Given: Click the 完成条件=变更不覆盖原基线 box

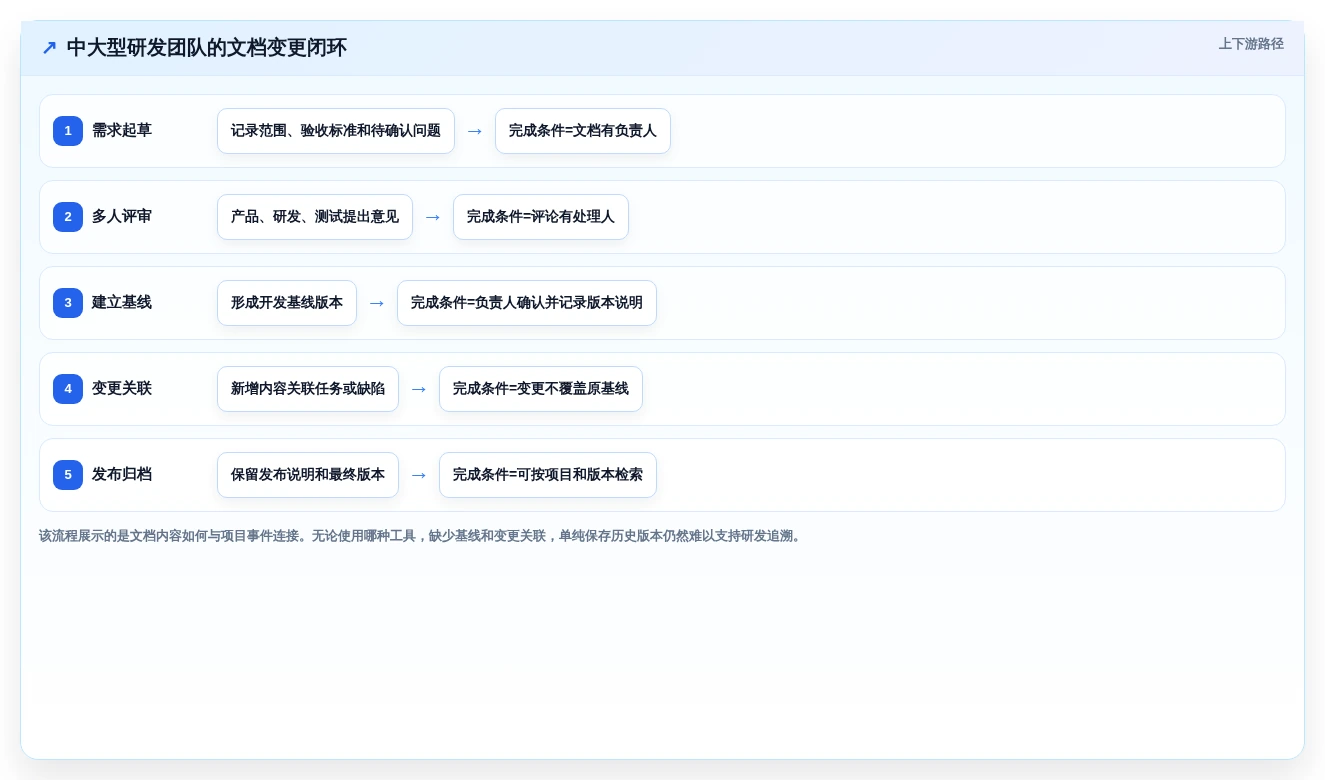Looking at the screenshot, I should point(541,389).
